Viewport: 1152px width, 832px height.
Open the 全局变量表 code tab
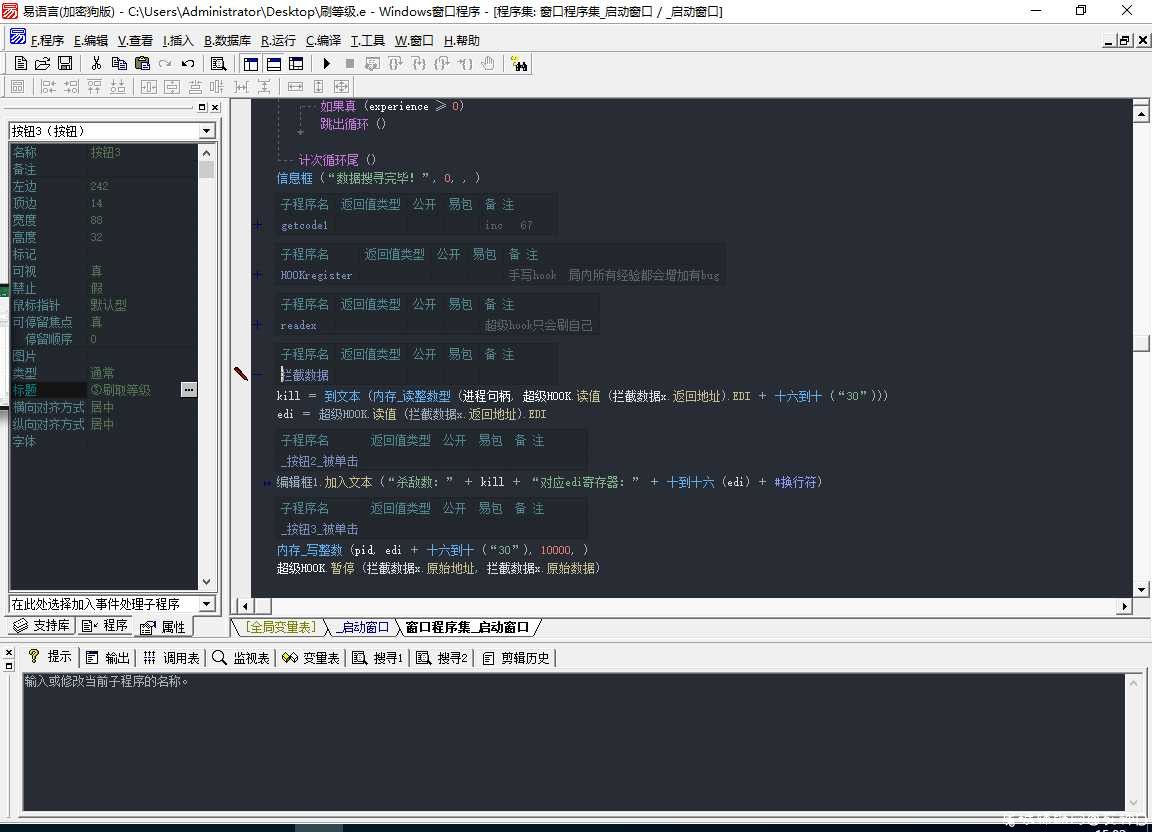click(281, 627)
